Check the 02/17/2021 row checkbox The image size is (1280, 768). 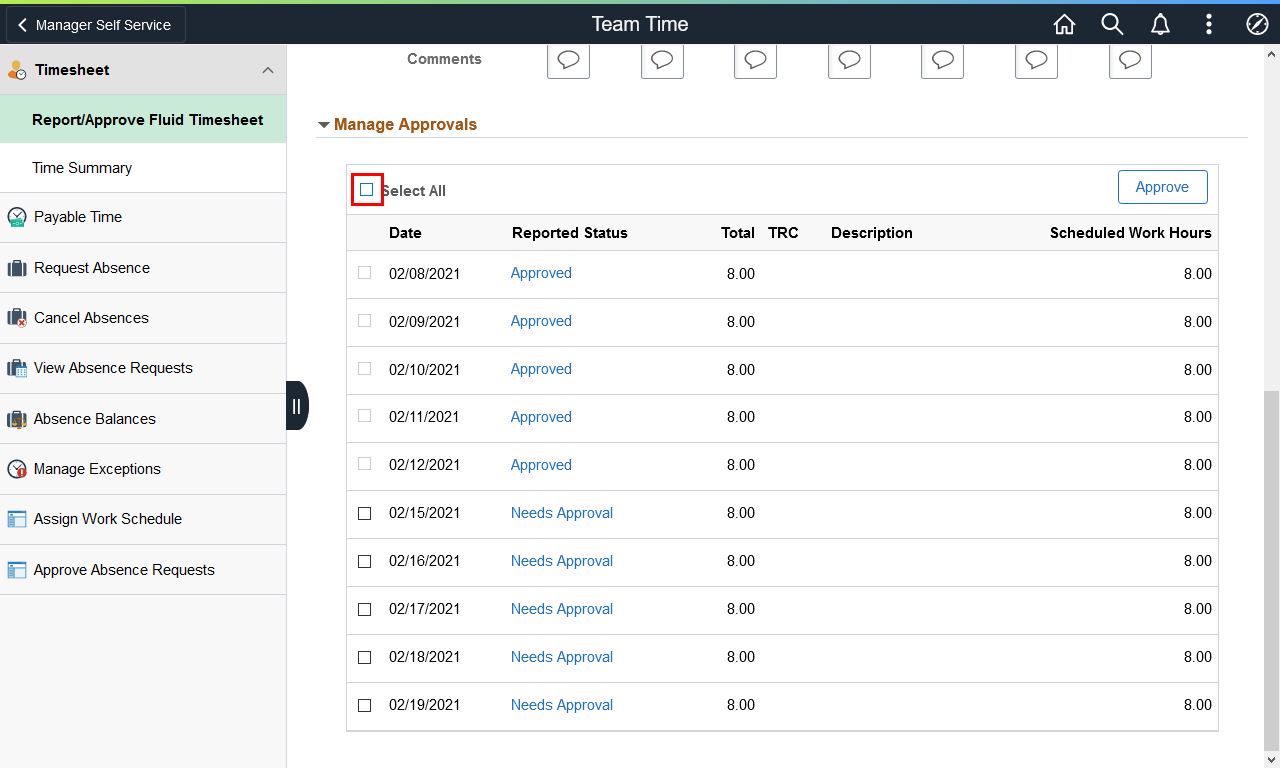click(x=364, y=609)
